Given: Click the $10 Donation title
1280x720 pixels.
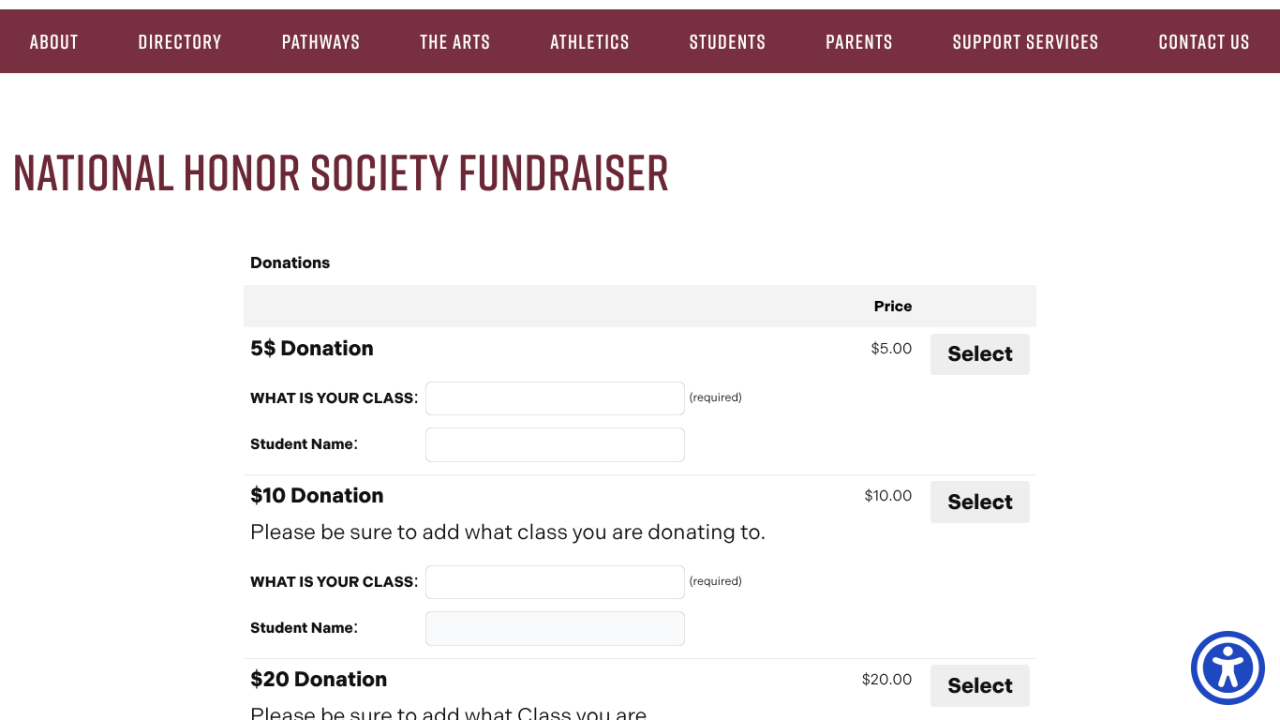Looking at the screenshot, I should (317, 496).
